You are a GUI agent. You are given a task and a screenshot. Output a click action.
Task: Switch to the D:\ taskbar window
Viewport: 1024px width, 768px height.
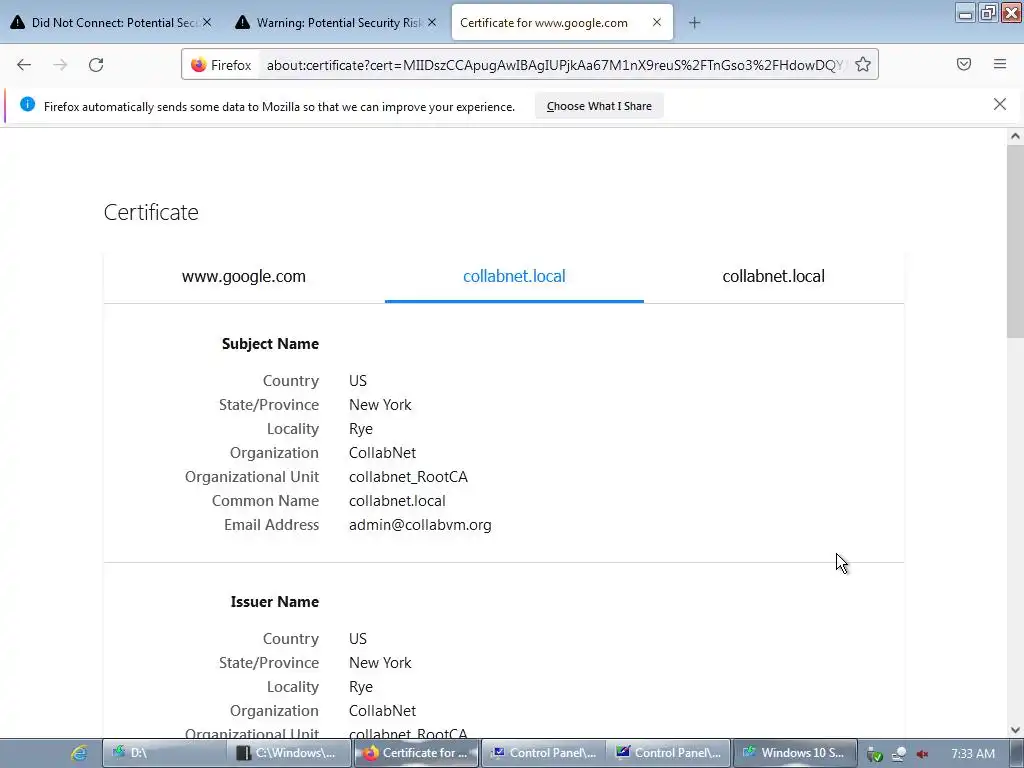(x=164, y=753)
